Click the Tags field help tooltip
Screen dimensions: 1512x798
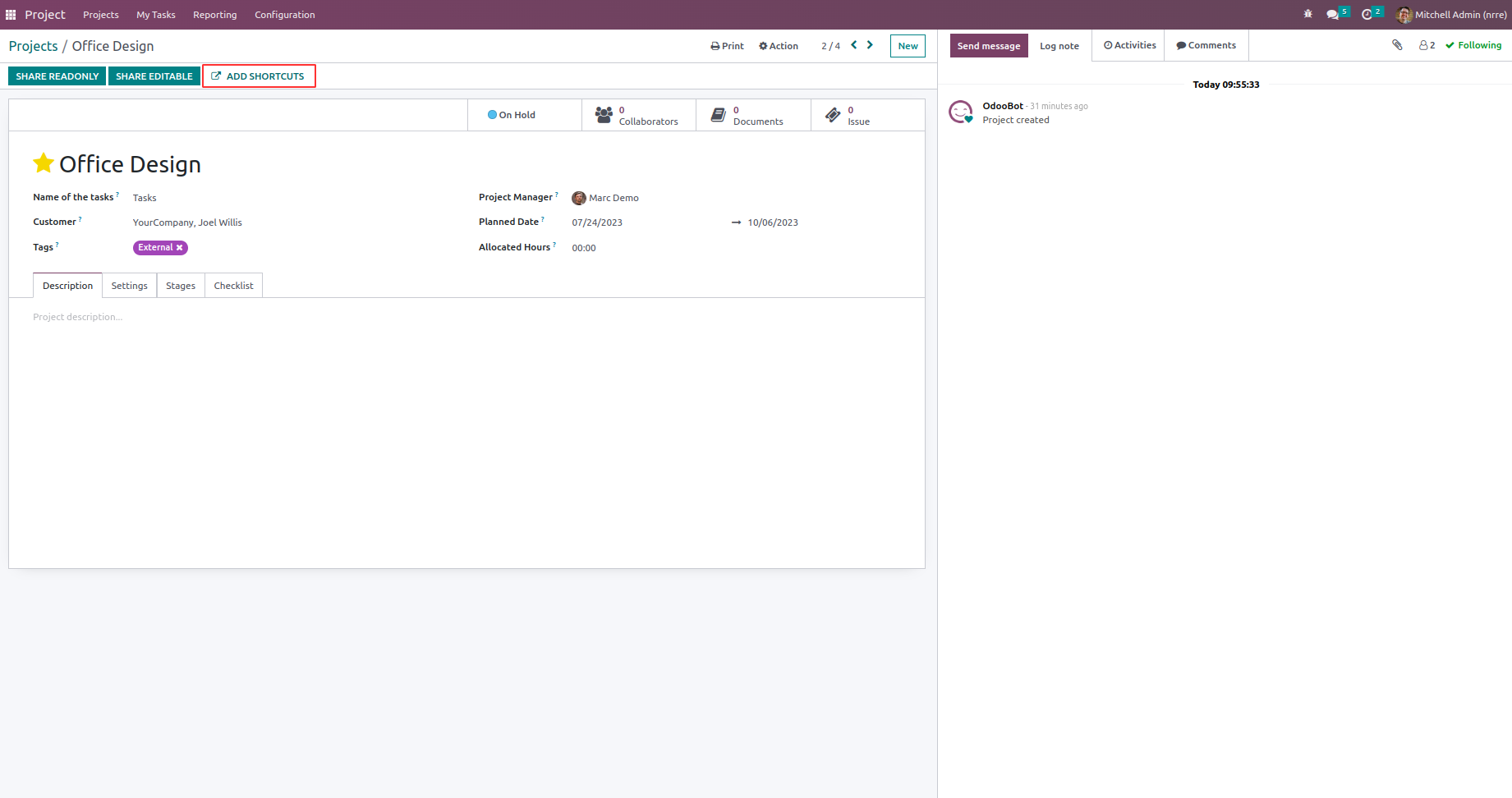click(57, 245)
